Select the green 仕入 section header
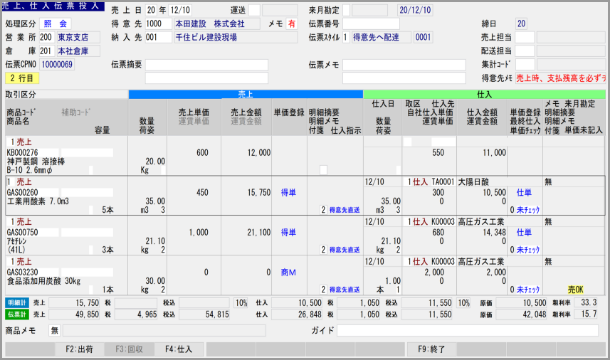This screenshot has width=610, height=360. 484,94
